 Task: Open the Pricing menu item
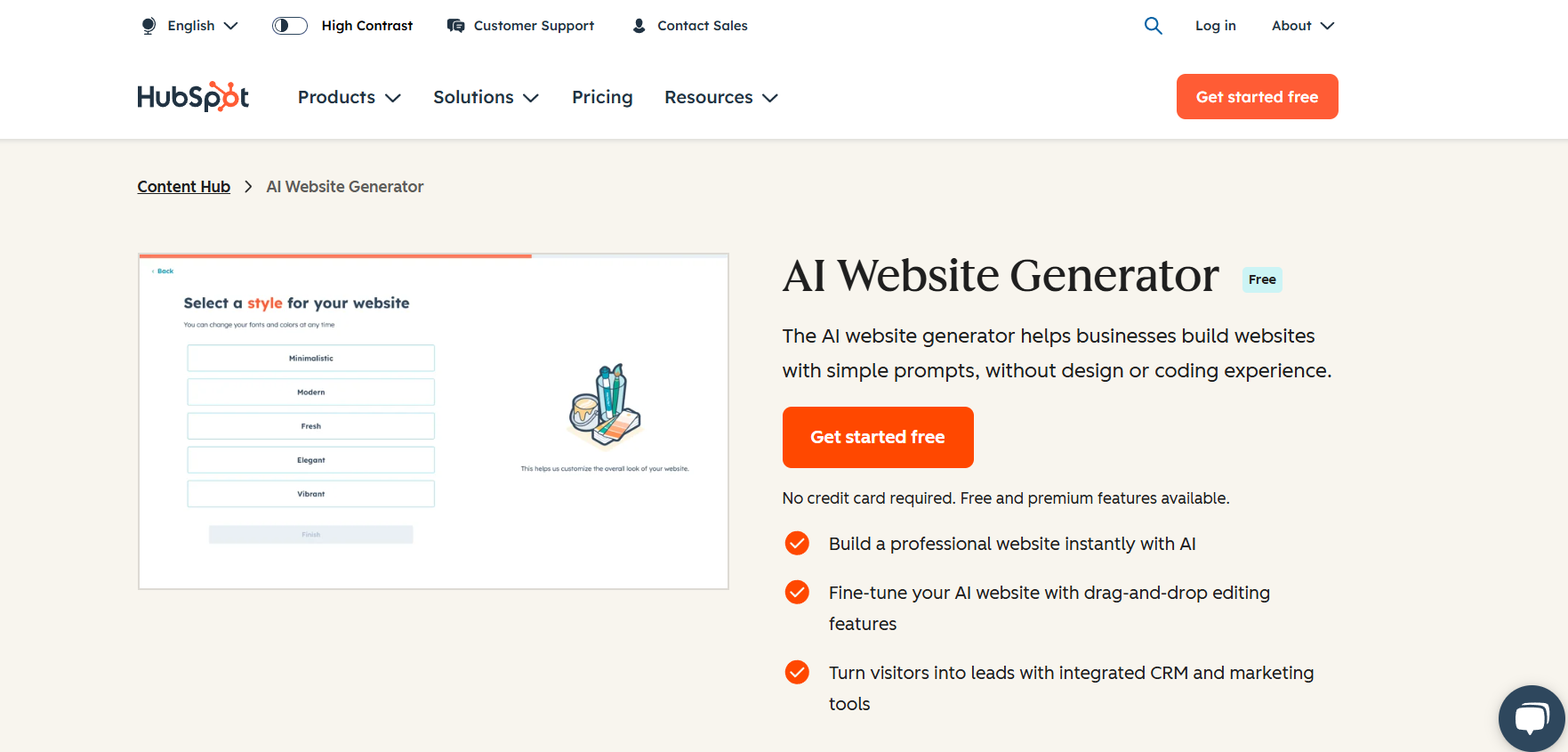point(602,97)
